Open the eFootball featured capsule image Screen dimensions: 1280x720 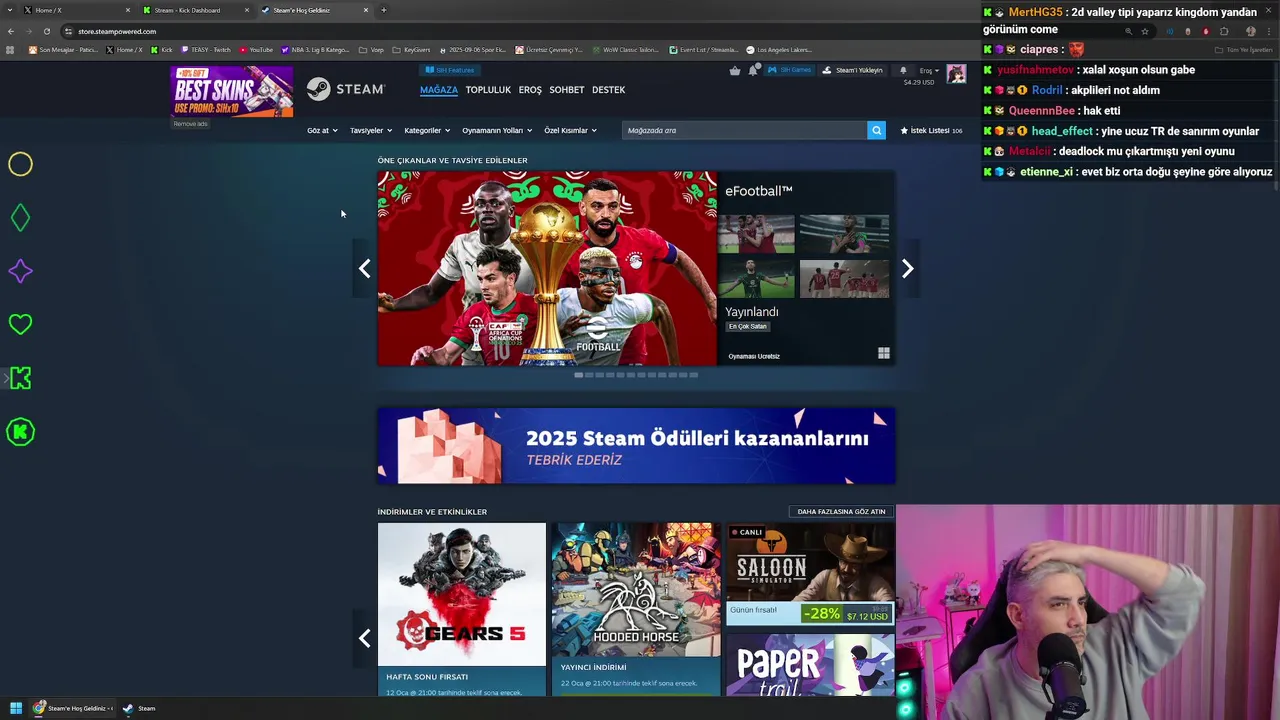[547, 268]
